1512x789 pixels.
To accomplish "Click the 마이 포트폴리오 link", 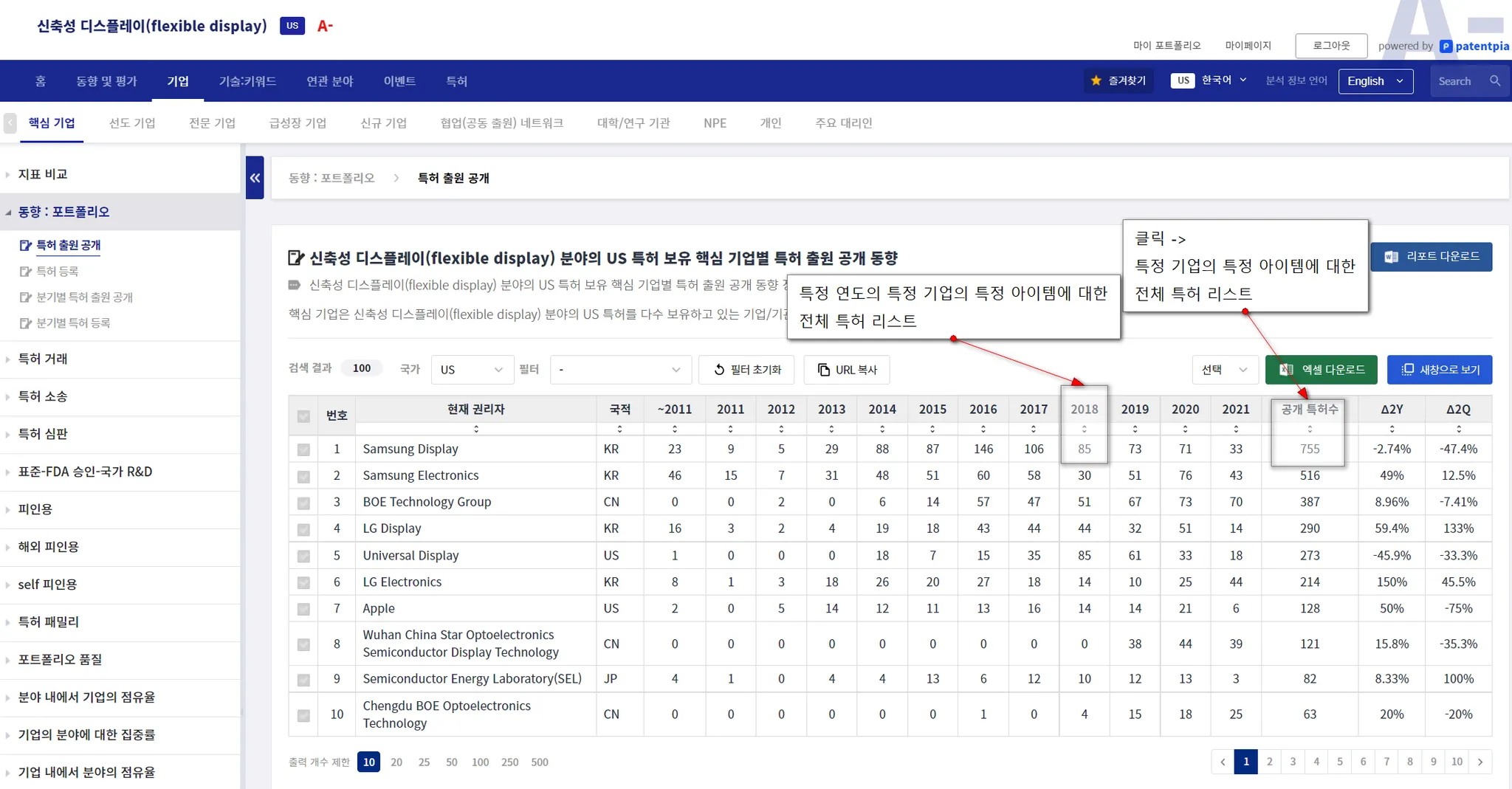I will [1167, 46].
